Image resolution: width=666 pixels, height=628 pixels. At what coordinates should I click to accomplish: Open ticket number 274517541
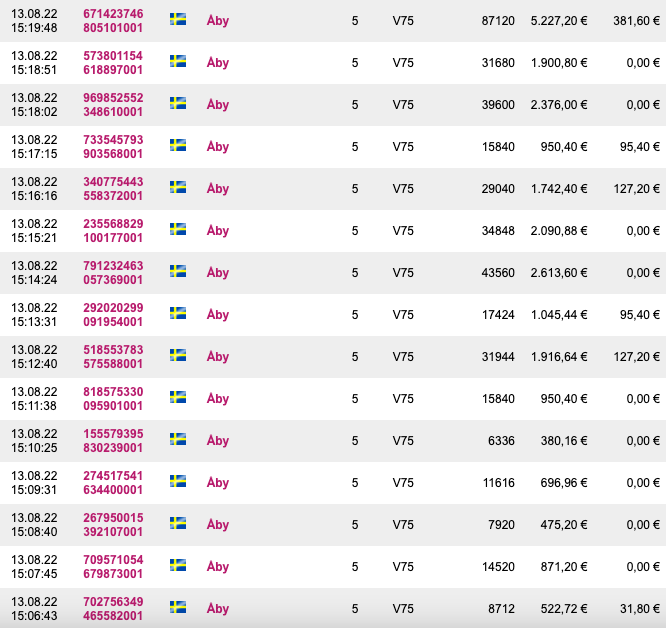point(113,476)
